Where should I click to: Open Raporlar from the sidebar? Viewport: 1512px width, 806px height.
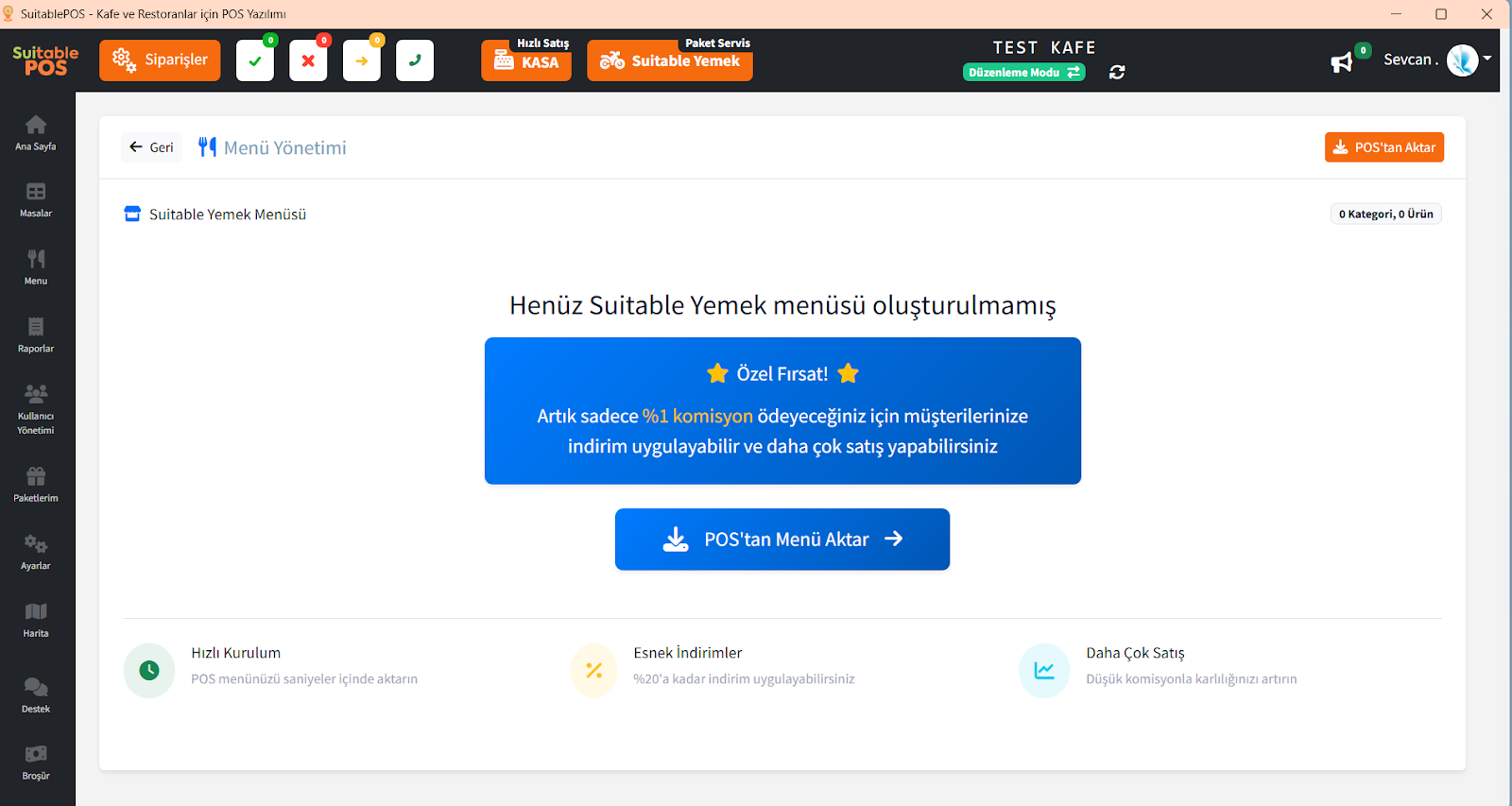[36, 335]
